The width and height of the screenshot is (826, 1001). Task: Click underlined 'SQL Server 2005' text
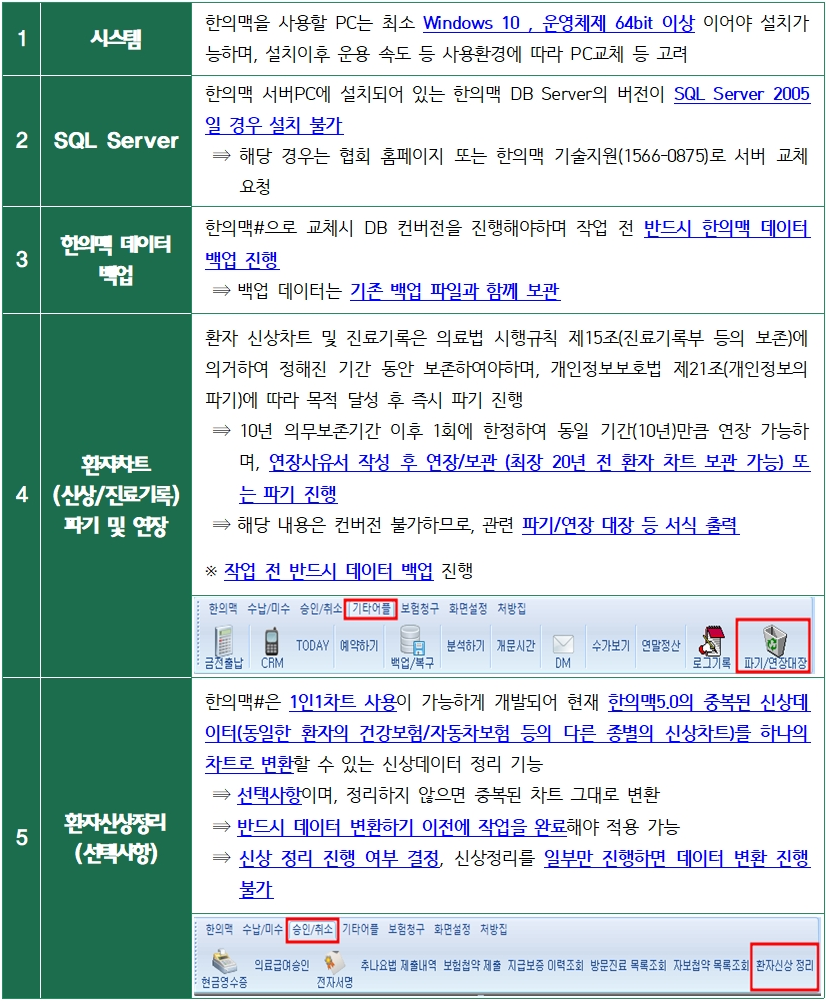click(742, 94)
